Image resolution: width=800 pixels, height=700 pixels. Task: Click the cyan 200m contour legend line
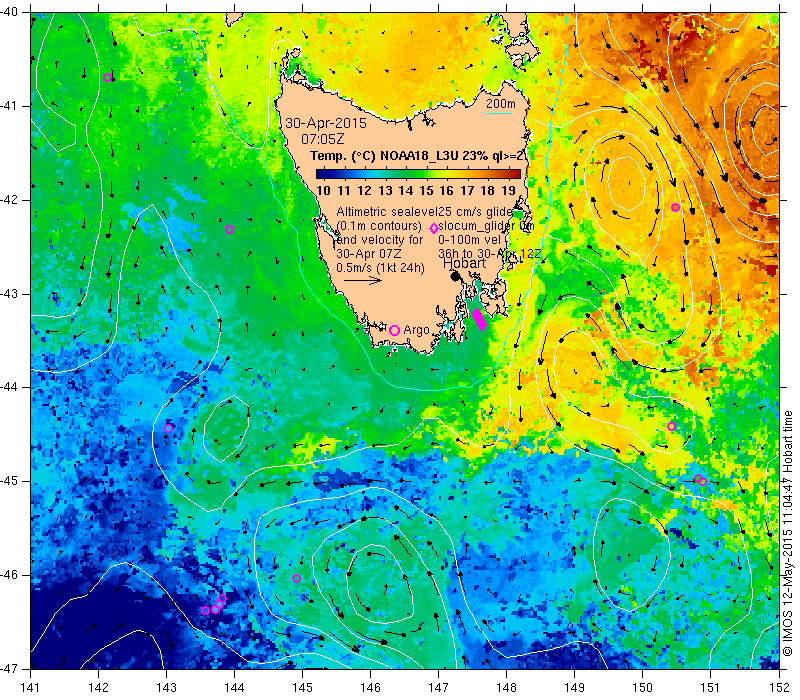498,113
